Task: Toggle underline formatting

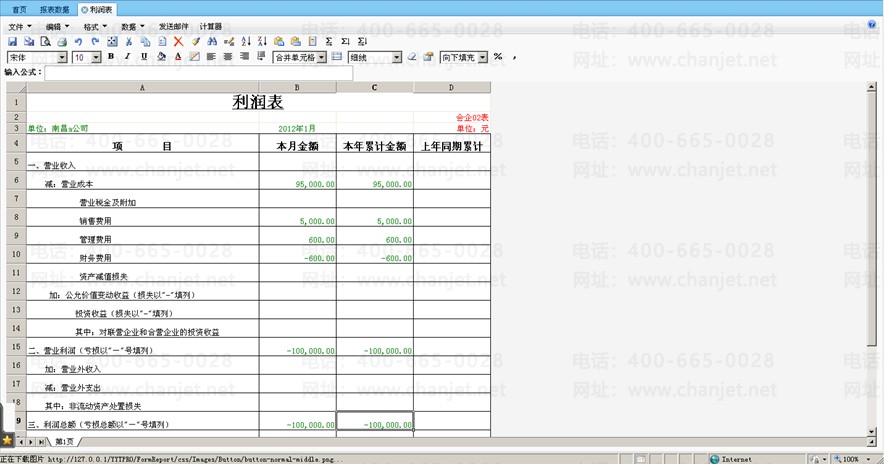Action: tap(144, 57)
